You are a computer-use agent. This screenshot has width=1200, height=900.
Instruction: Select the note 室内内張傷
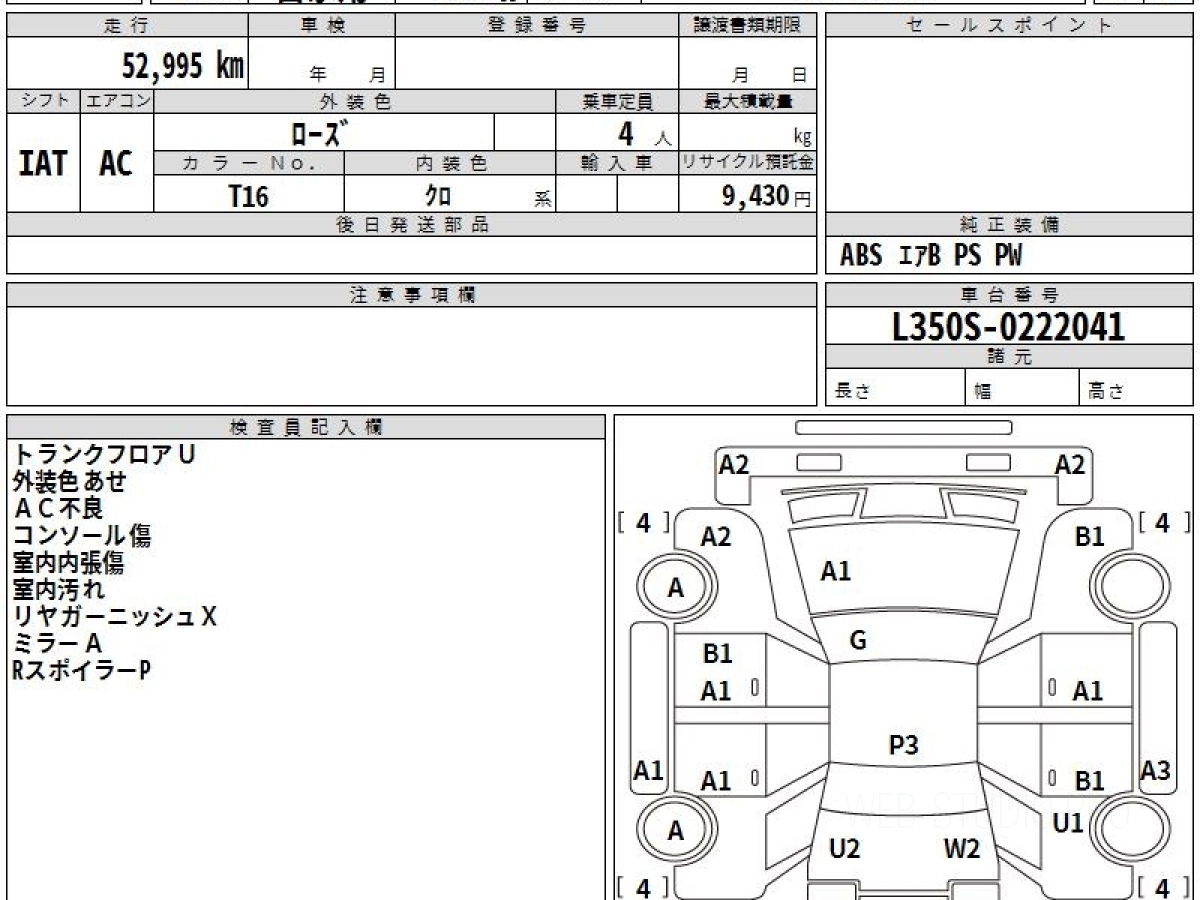tap(68, 562)
